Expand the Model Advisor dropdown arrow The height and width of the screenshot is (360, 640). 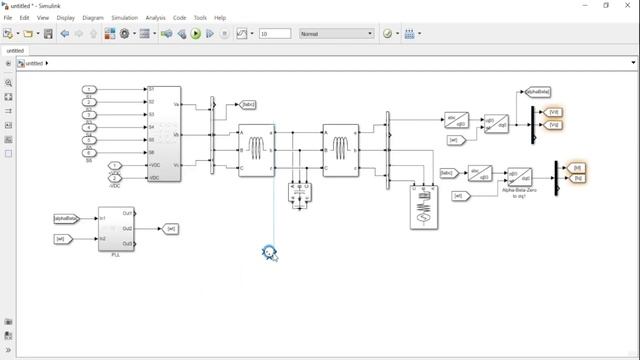tap(398, 34)
